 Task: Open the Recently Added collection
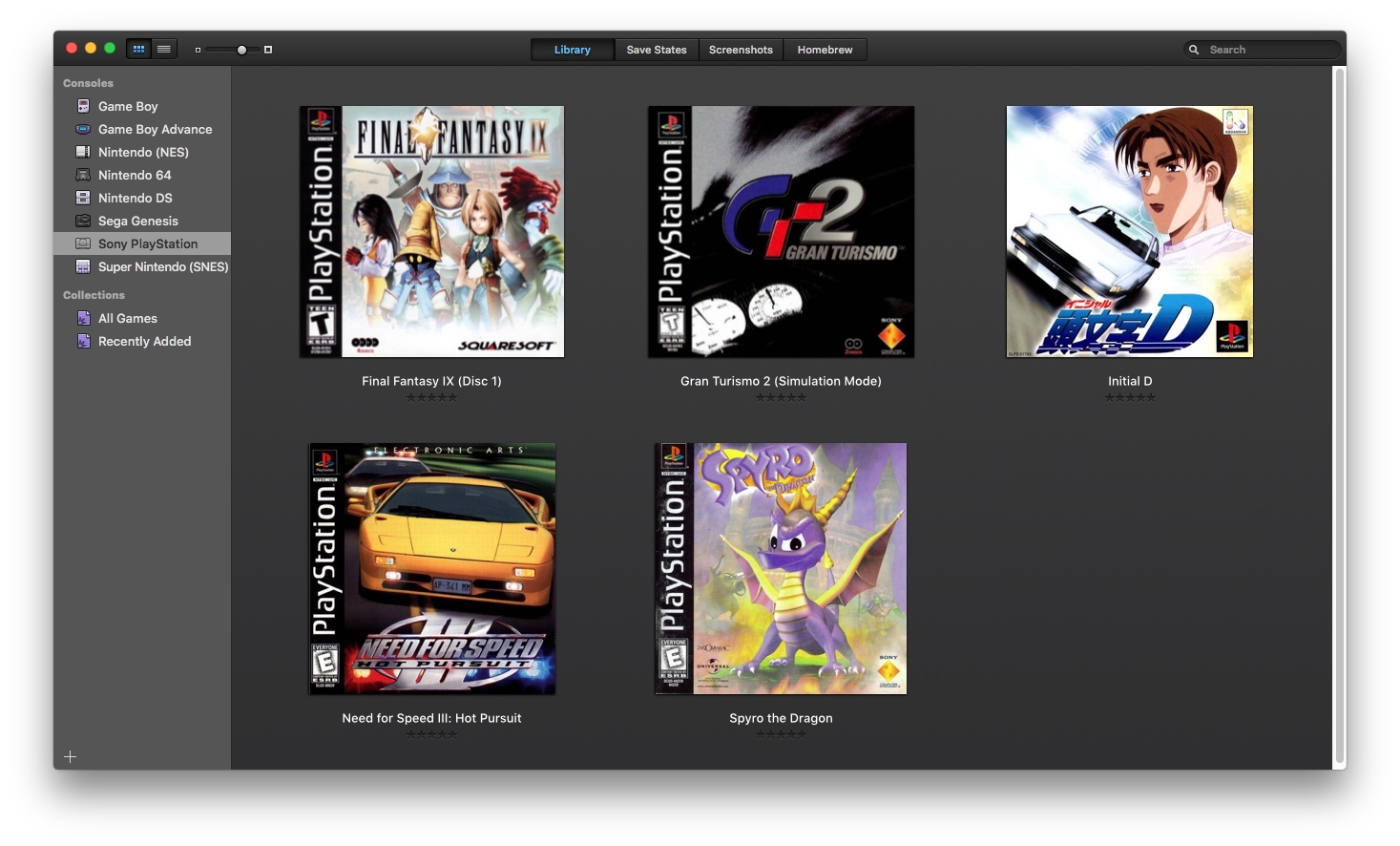click(x=144, y=341)
